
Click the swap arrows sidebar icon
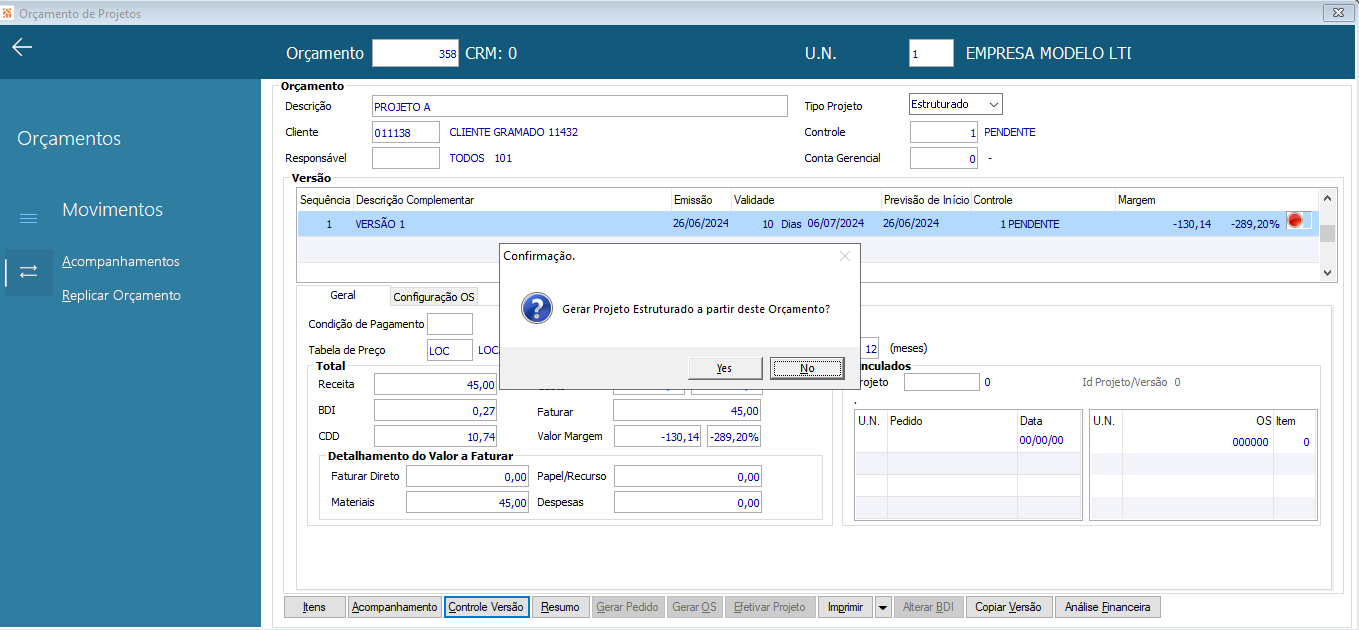(29, 271)
